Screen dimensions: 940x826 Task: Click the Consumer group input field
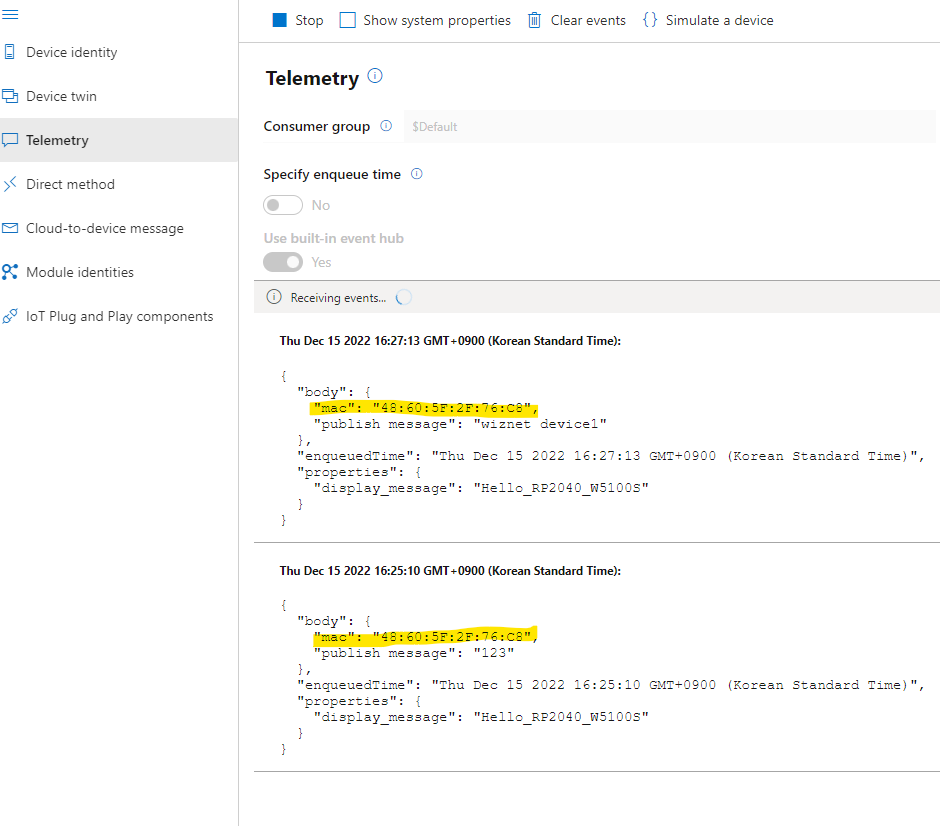pos(670,126)
